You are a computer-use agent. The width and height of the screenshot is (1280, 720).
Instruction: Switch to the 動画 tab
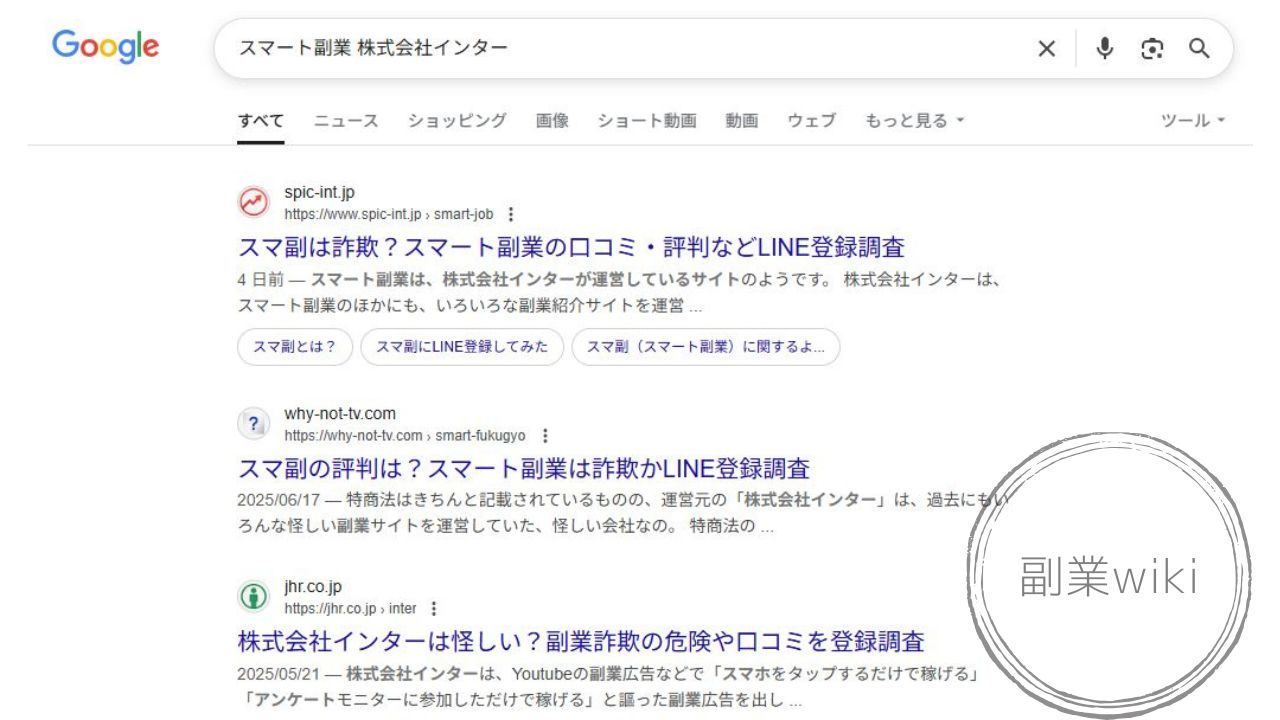(742, 121)
